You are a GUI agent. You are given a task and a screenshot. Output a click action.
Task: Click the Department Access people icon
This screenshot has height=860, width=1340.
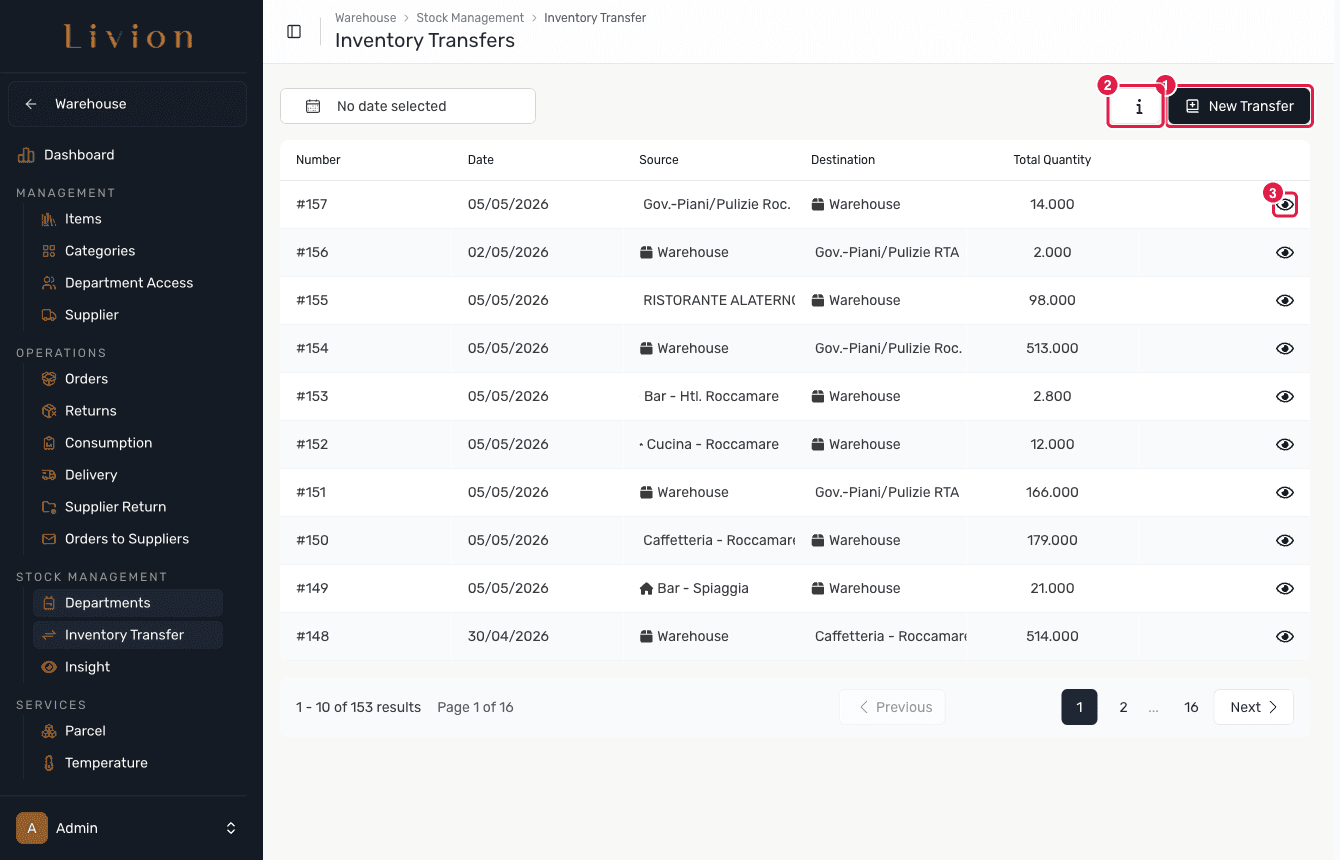pos(49,283)
